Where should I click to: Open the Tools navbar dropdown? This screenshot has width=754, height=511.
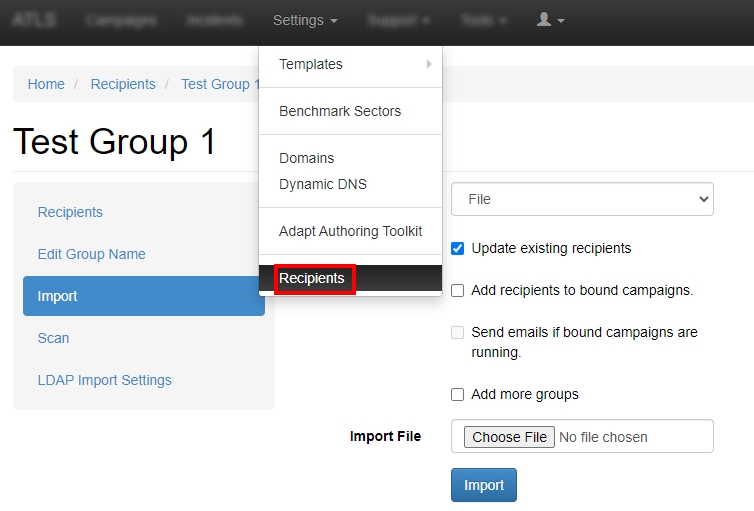(x=483, y=20)
